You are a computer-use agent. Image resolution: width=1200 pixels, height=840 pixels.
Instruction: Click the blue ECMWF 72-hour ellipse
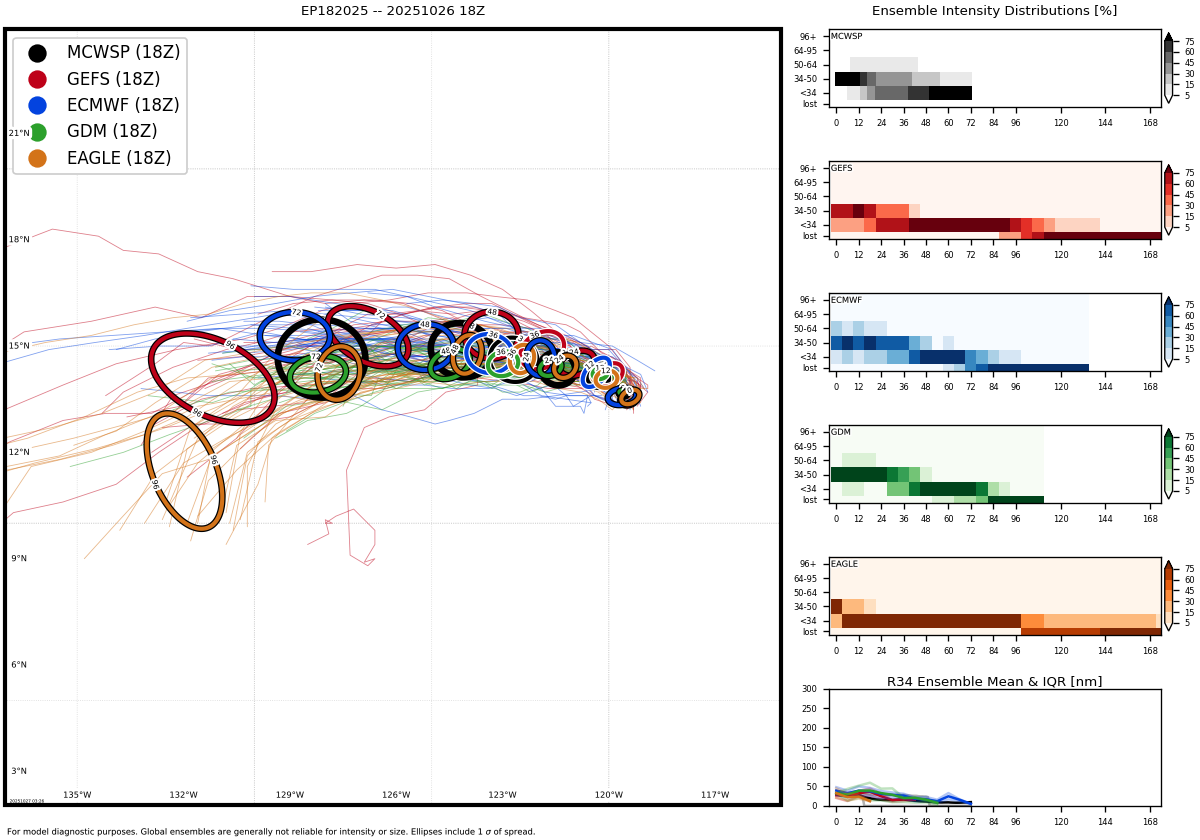(x=294, y=336)
